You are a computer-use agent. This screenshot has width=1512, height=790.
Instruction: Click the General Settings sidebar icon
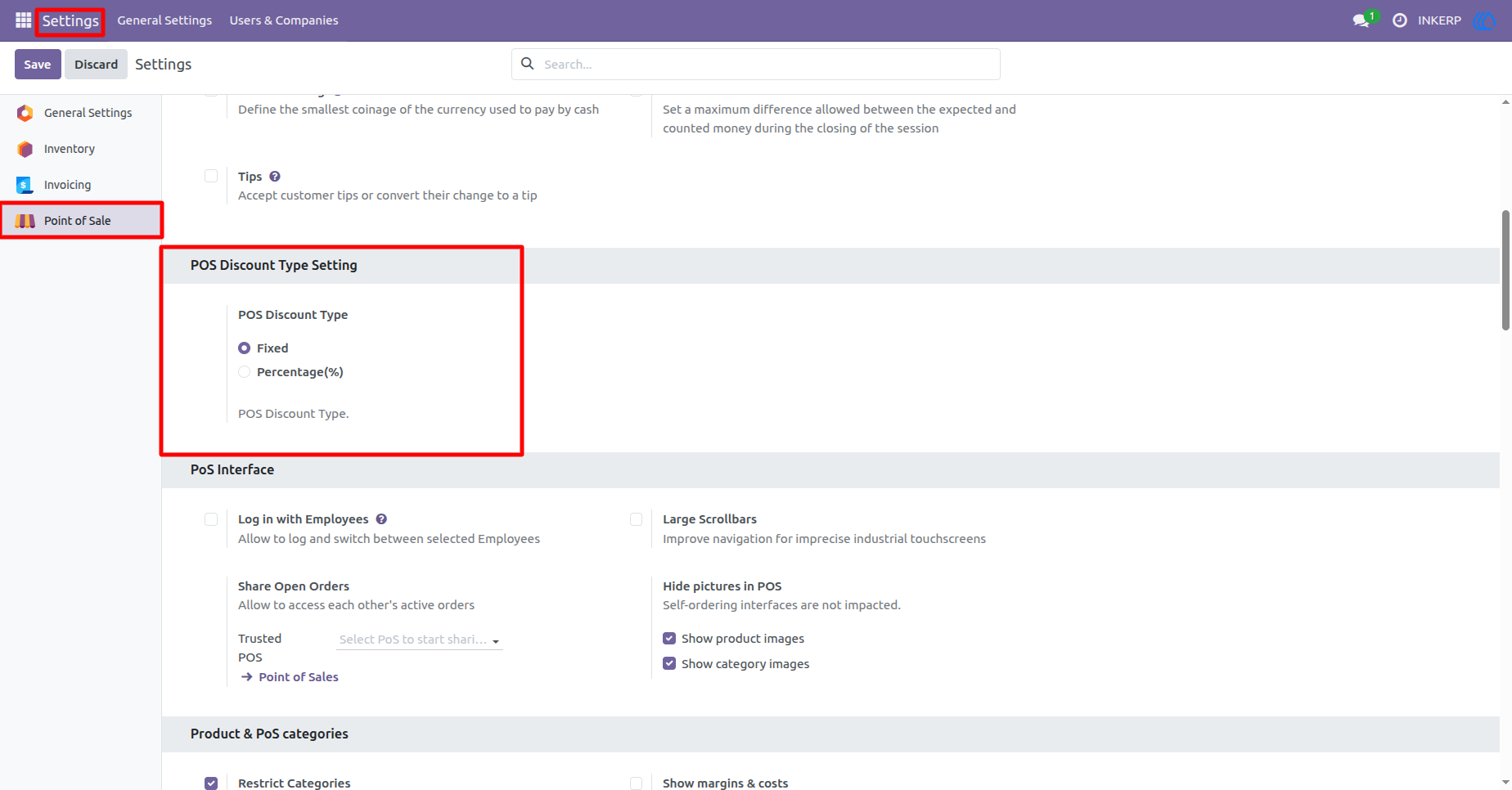(25, 113)
